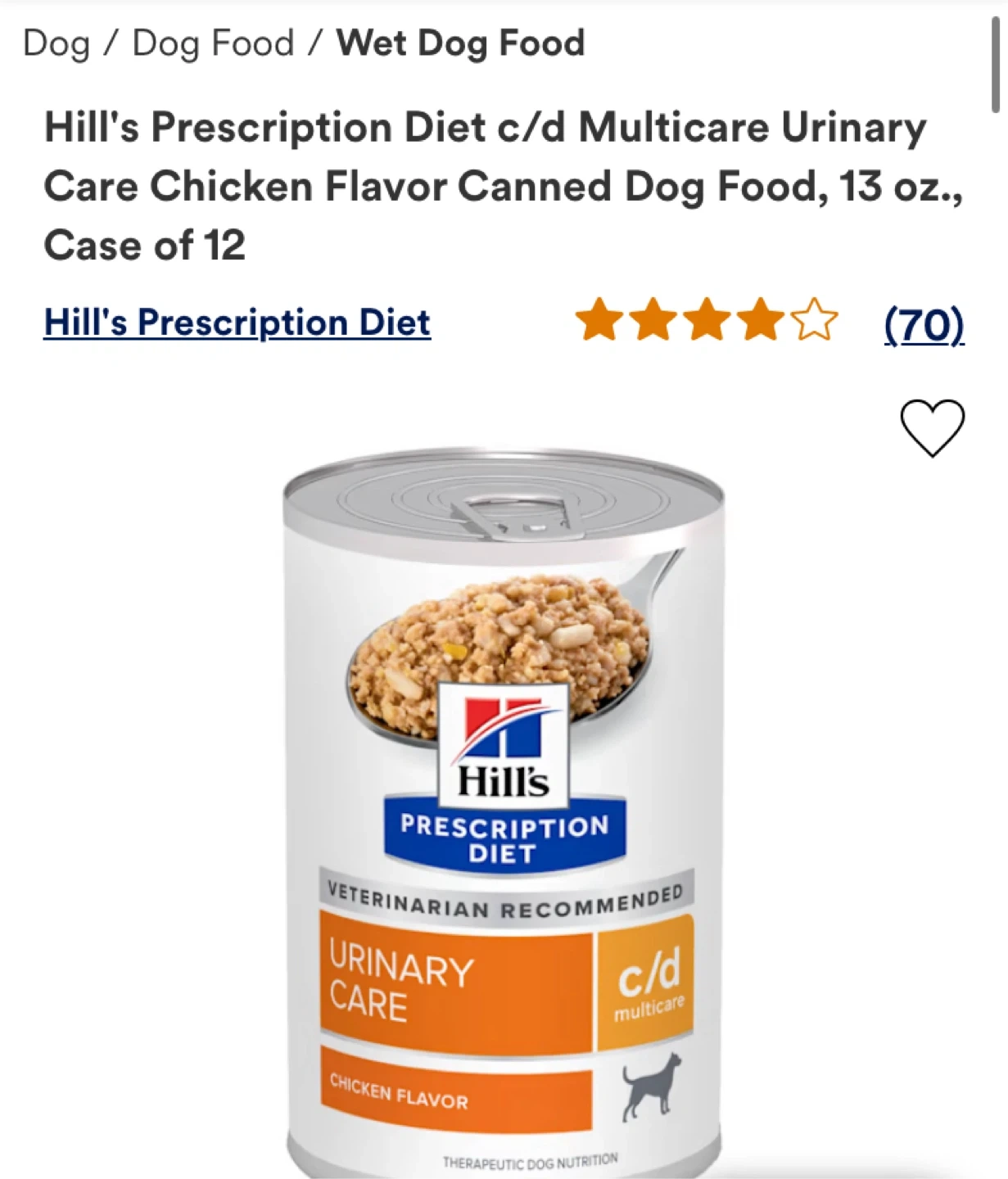Screen dimensions: 1008x1179
Task: Click the first orange rating star
Action: [599, 321]
